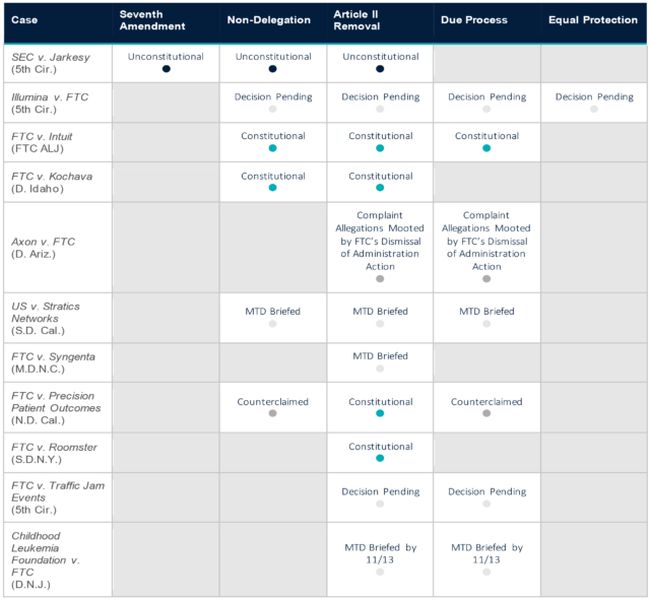
Task: Click the dark dot in Jarkesy Article II Removal cell
Action: [x=379, y=69]
